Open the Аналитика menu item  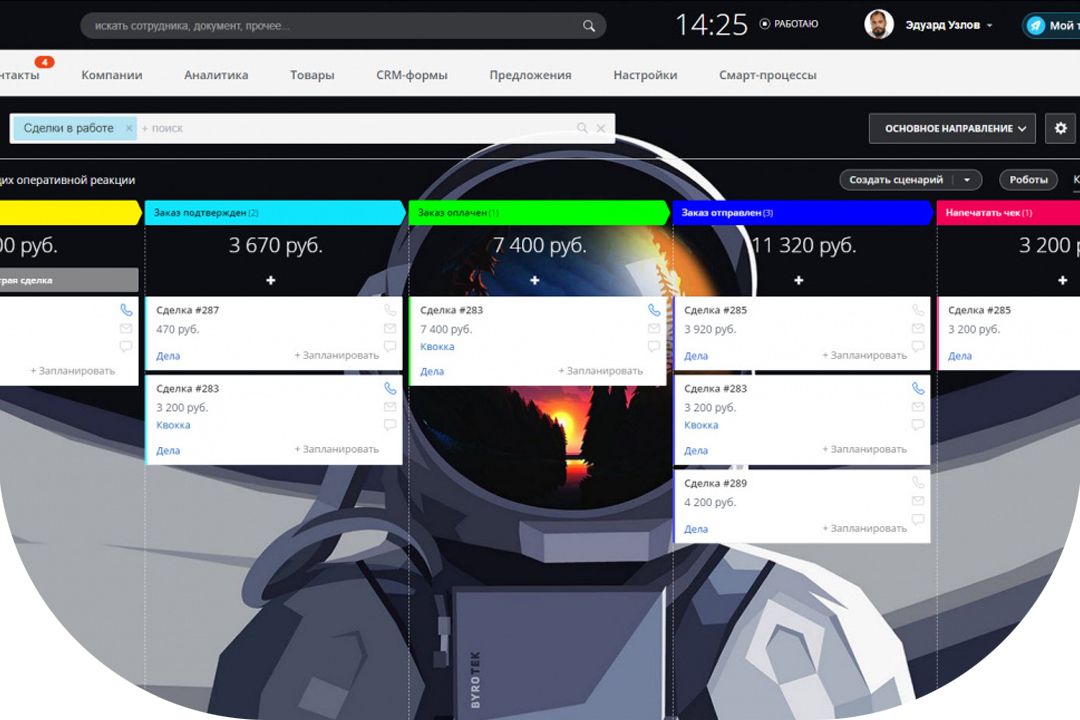tap(216, 75)
